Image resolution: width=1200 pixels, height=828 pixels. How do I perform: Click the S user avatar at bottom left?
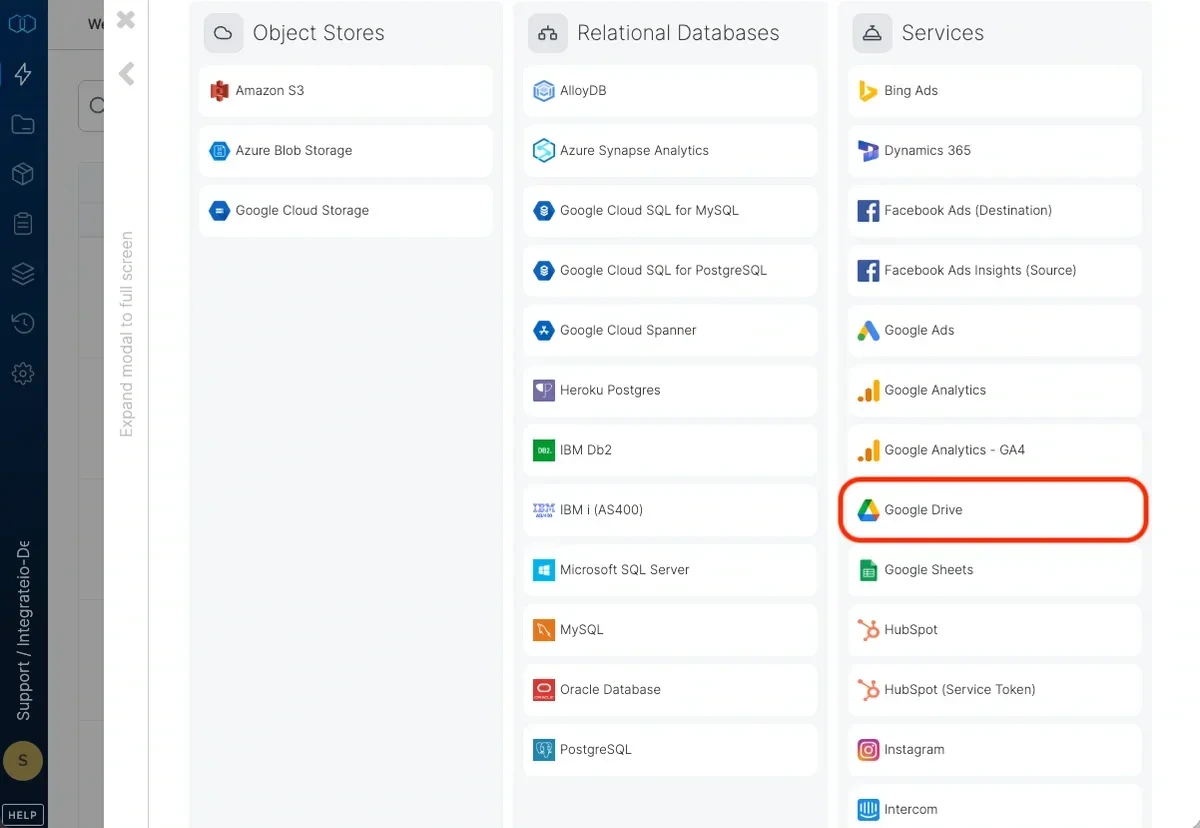22,761
